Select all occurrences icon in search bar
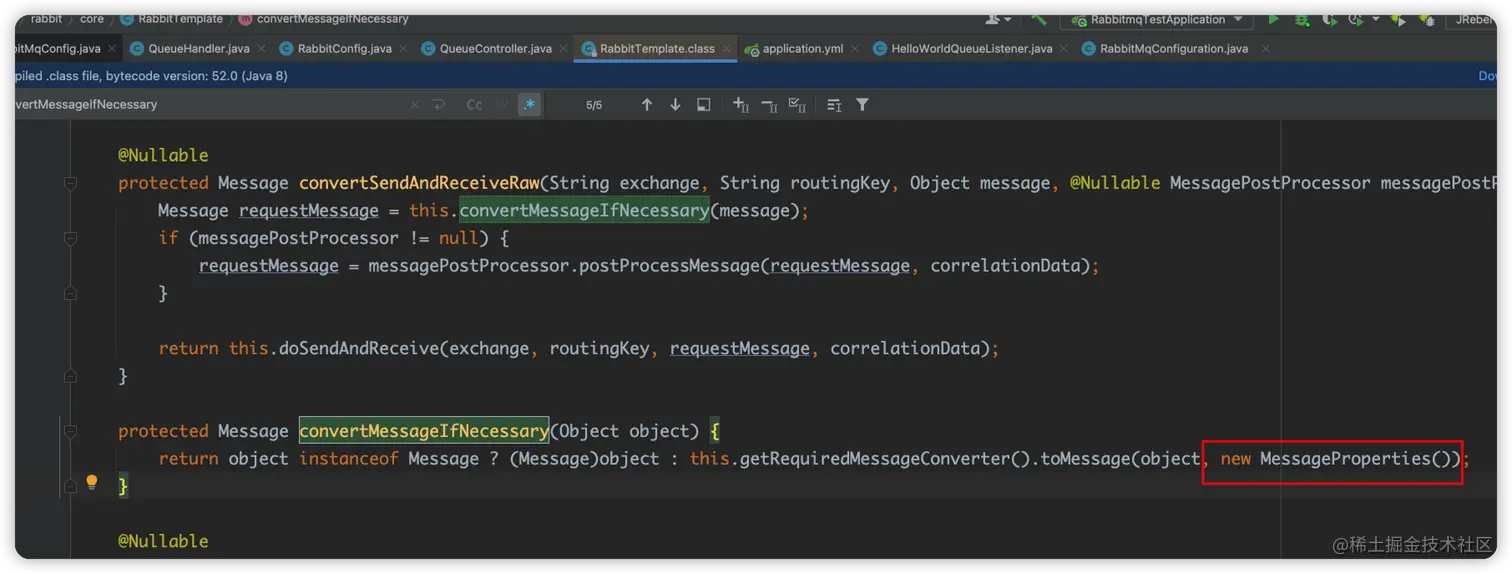The image size is (1512, 574). [797, 105]
